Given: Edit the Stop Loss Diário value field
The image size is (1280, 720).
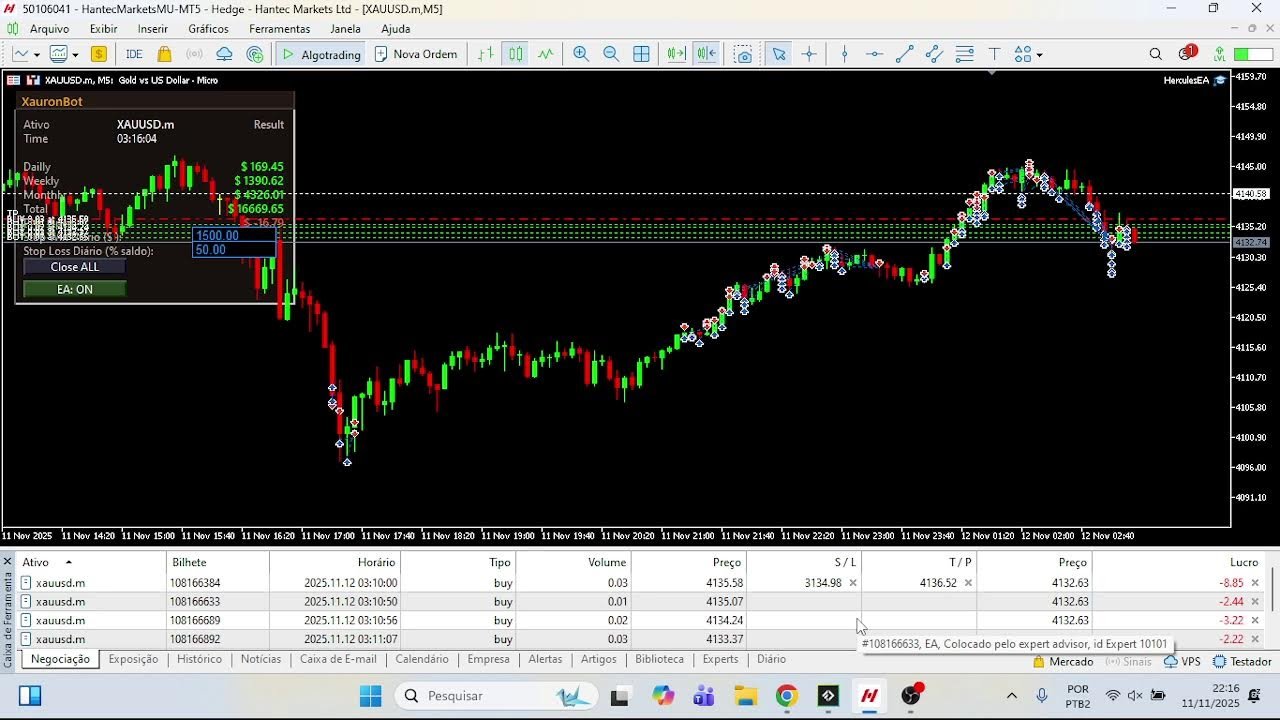Looking at the screenshot, I should 235,250.
